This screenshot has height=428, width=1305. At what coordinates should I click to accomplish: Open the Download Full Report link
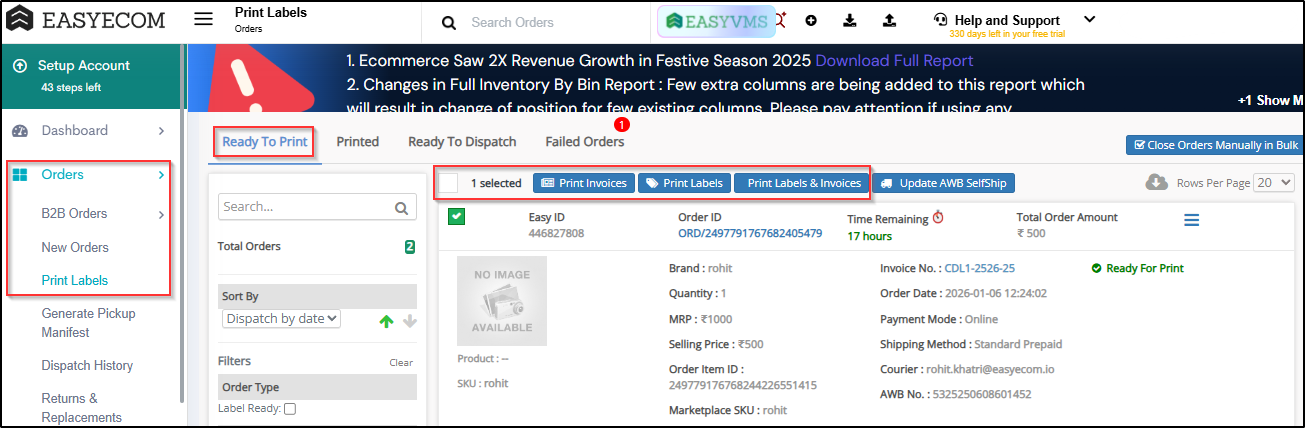(x=894, y=61)
